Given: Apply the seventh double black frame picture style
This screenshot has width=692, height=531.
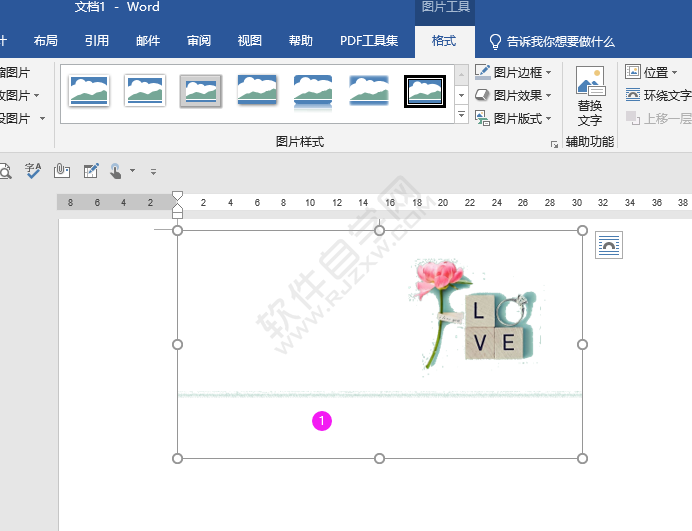Looking at the screenshot, I should [x=425, y=91].
